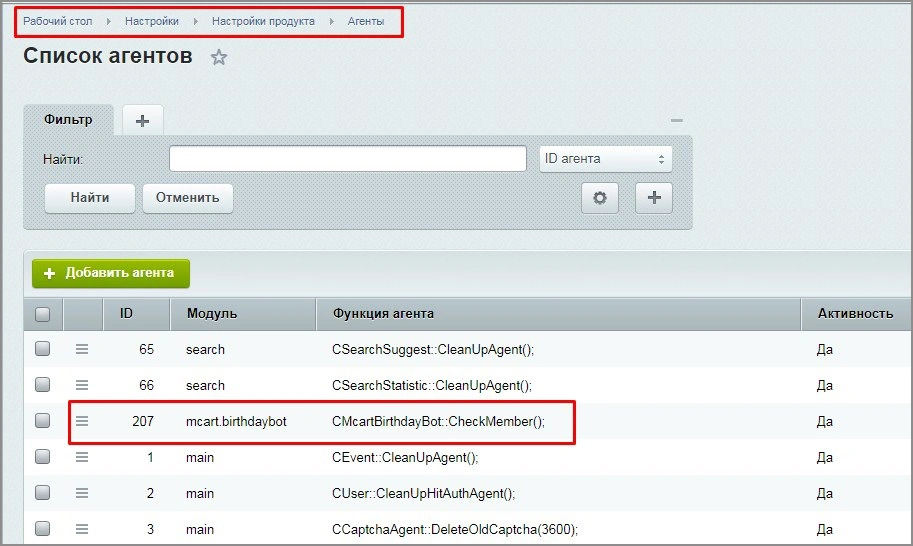
Task: Open Агенты breadcrumb link
Action: click(366, 21)
